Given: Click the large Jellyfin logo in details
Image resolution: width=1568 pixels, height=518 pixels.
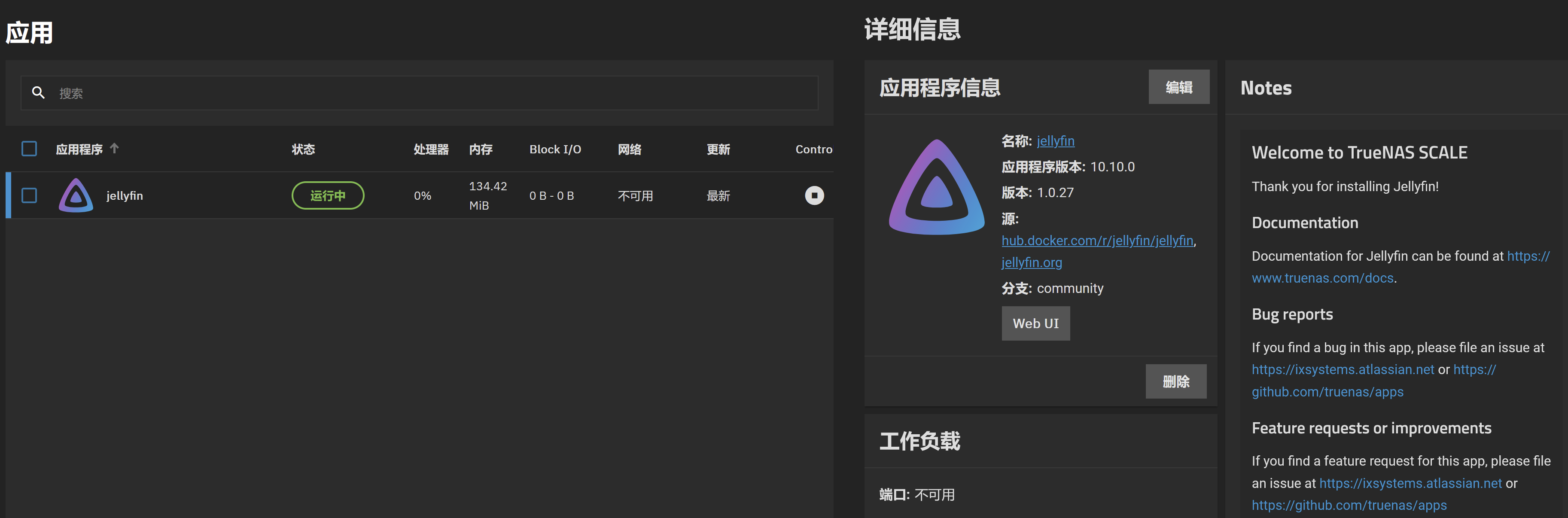Looking at the screenshot, I should coord(936,187).
